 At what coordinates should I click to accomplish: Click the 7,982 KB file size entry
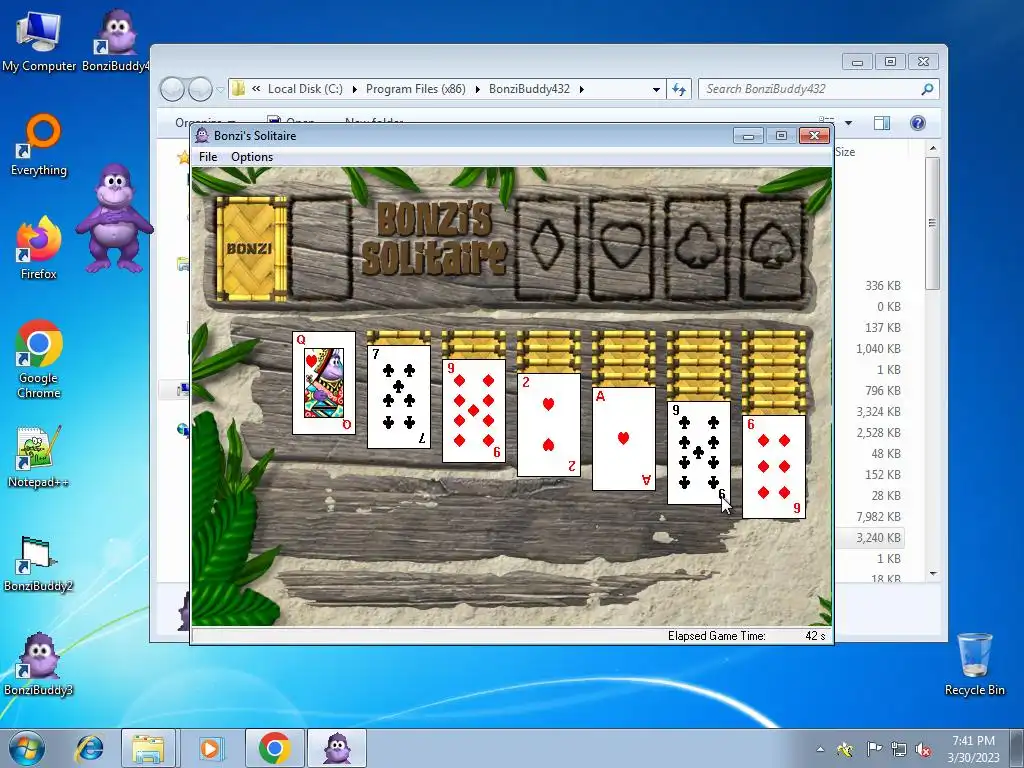[878, 517]
